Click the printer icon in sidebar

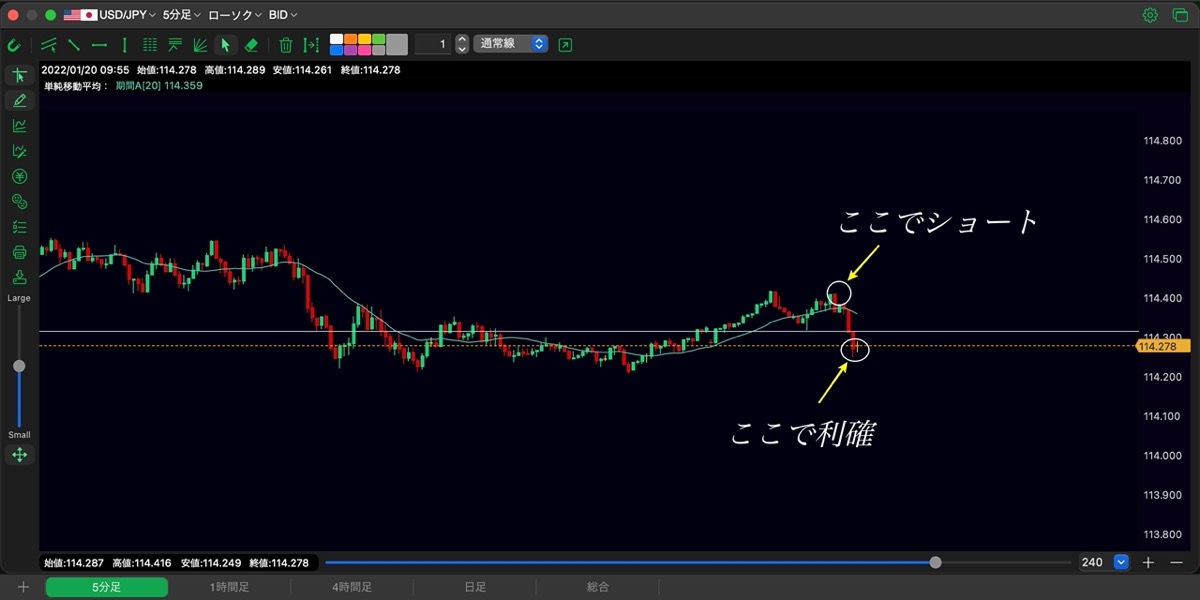[x=19, y=252]
